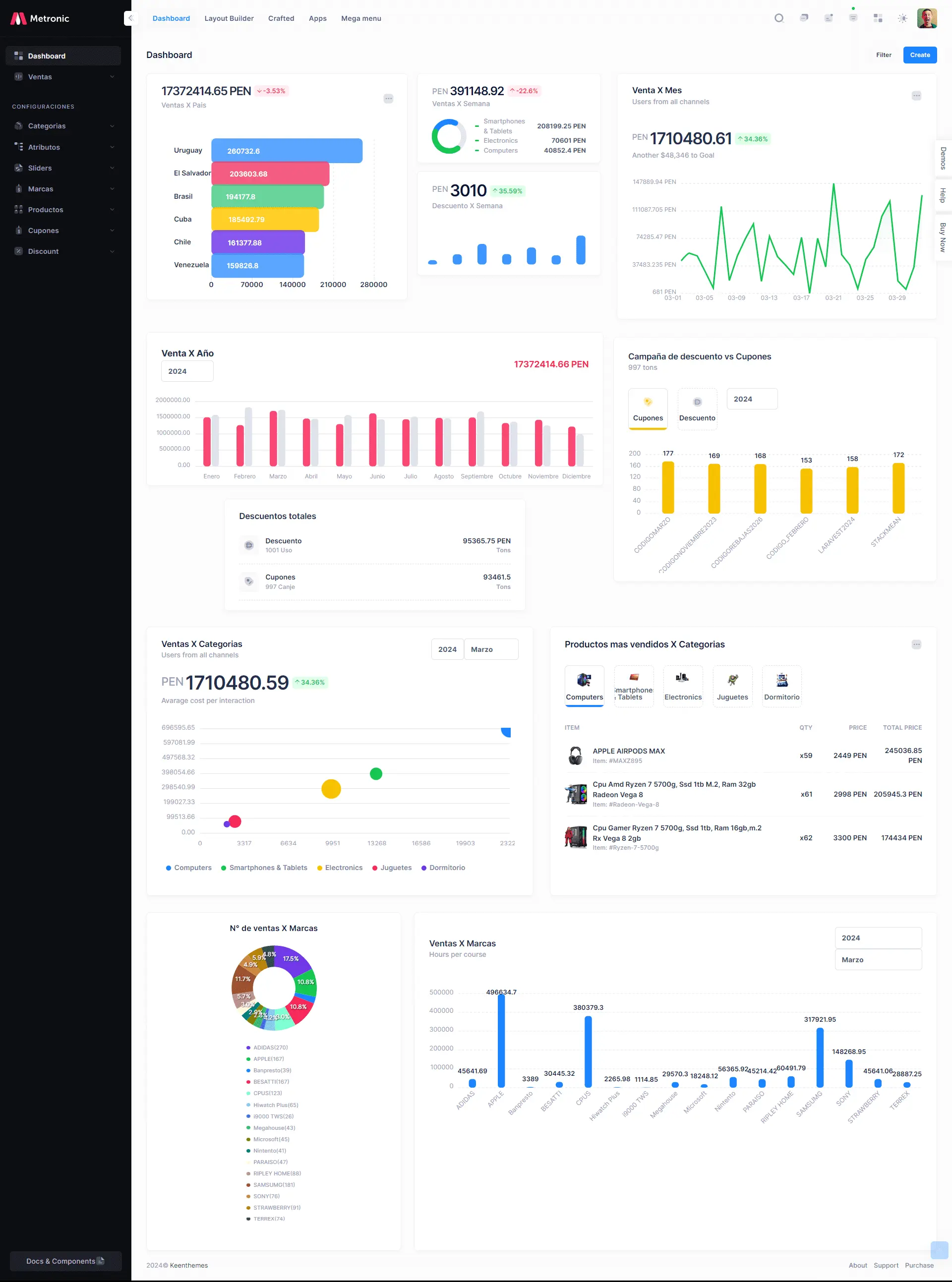Collapse sidebar with the arrow toggle
The width and height of the screenshot is (952, 1282).
pyautogui.click(x=130, y=18)
